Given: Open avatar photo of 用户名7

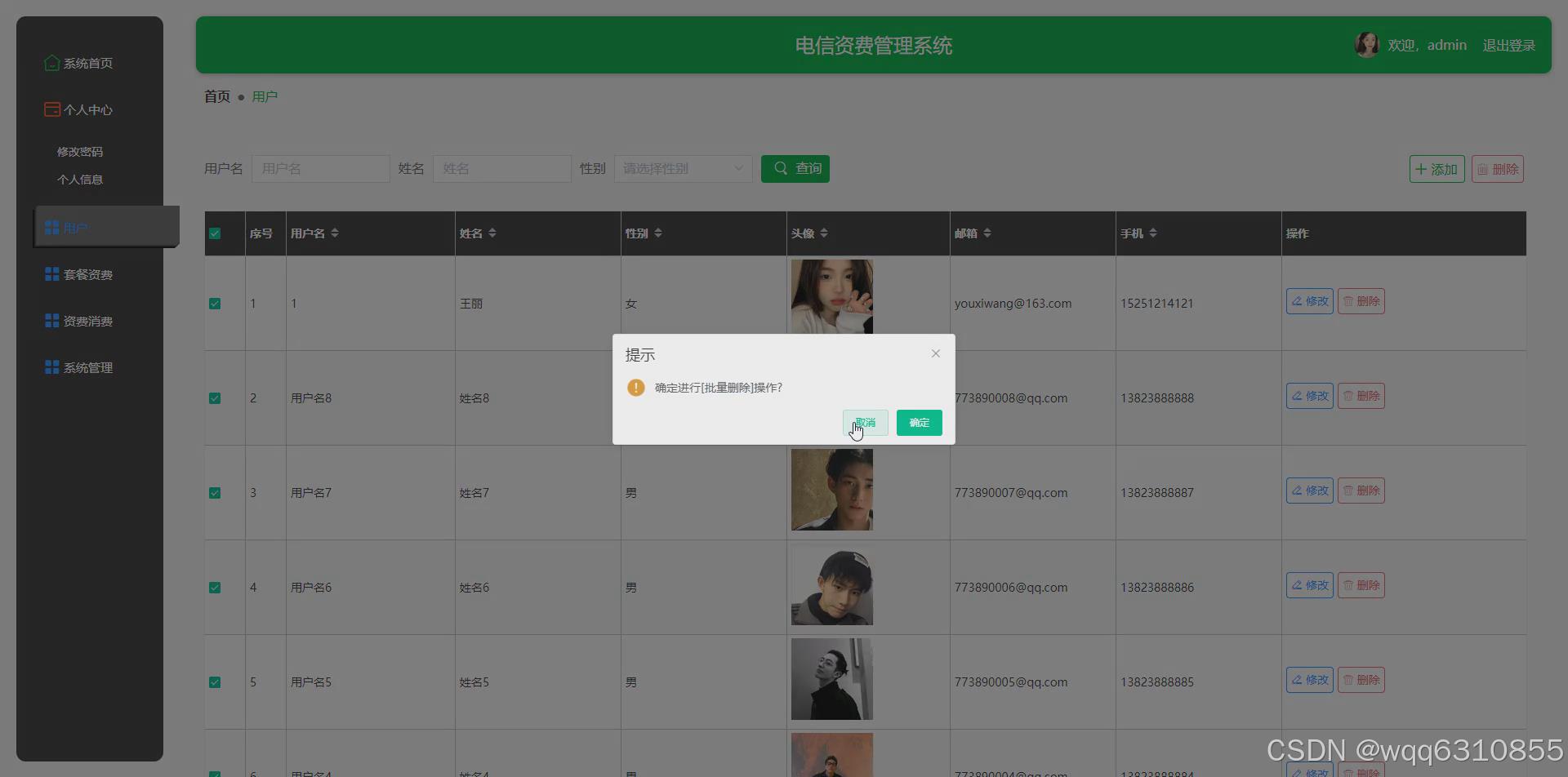Looking at the screenshot, I should [x=832, y=490].
